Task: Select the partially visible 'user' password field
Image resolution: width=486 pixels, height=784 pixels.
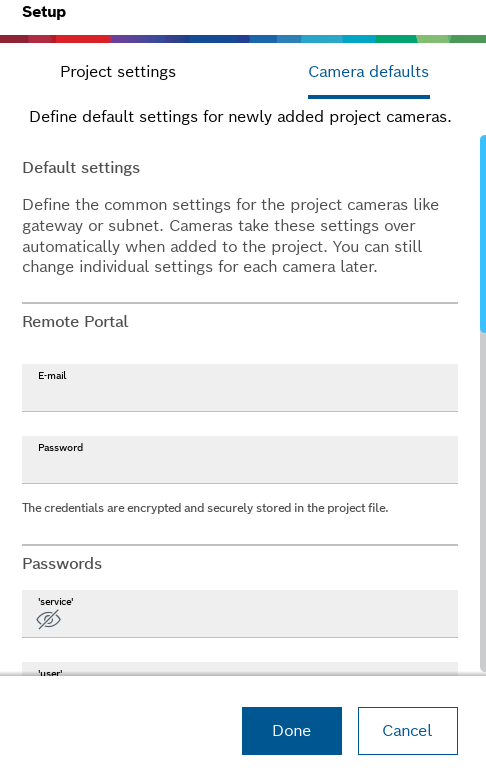Action: 240,669
